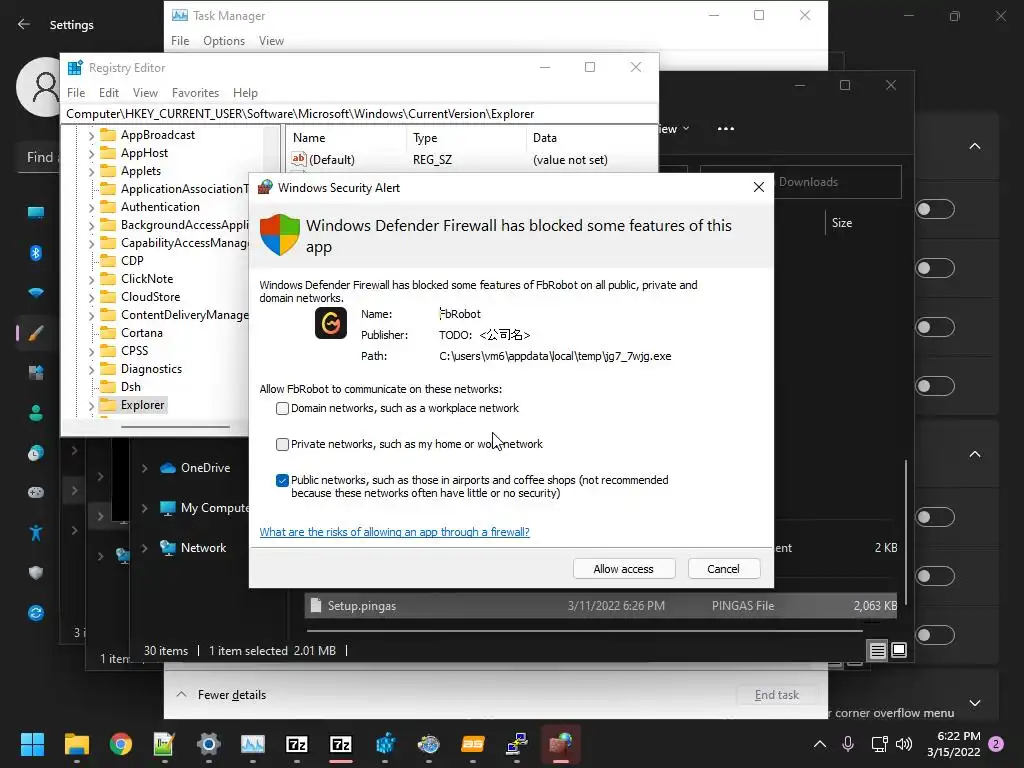The image size is (1024, 768).
Task: Close the Windows Security Alert dialog
Action: click(758, 187)
